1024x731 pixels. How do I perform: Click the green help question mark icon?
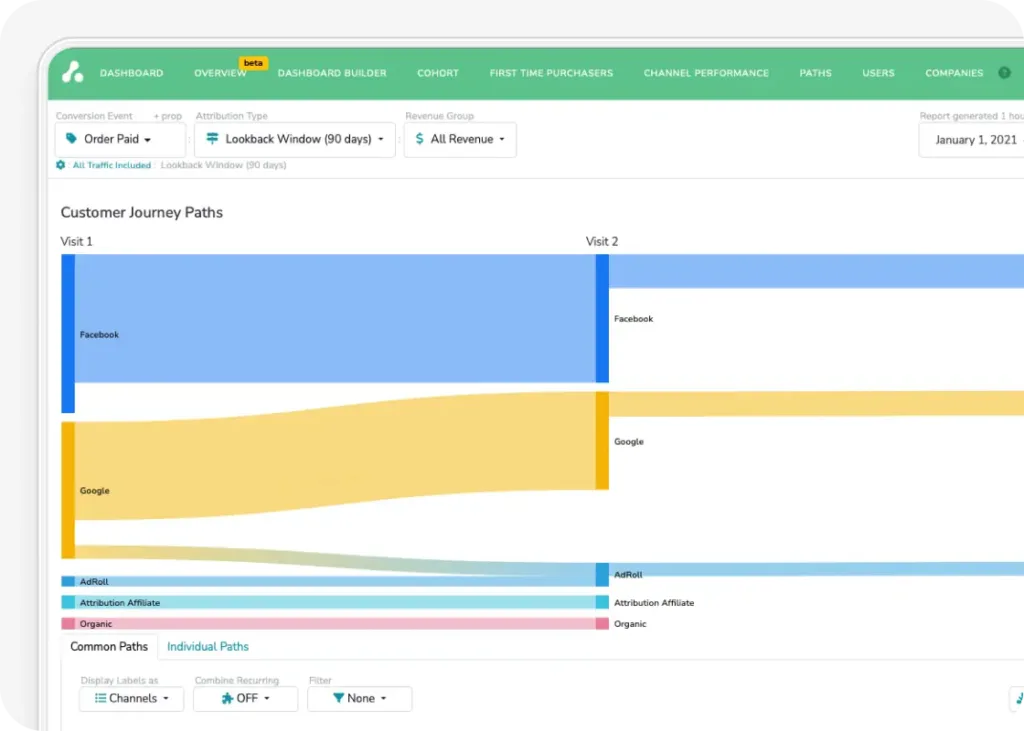coord(1004,73)
